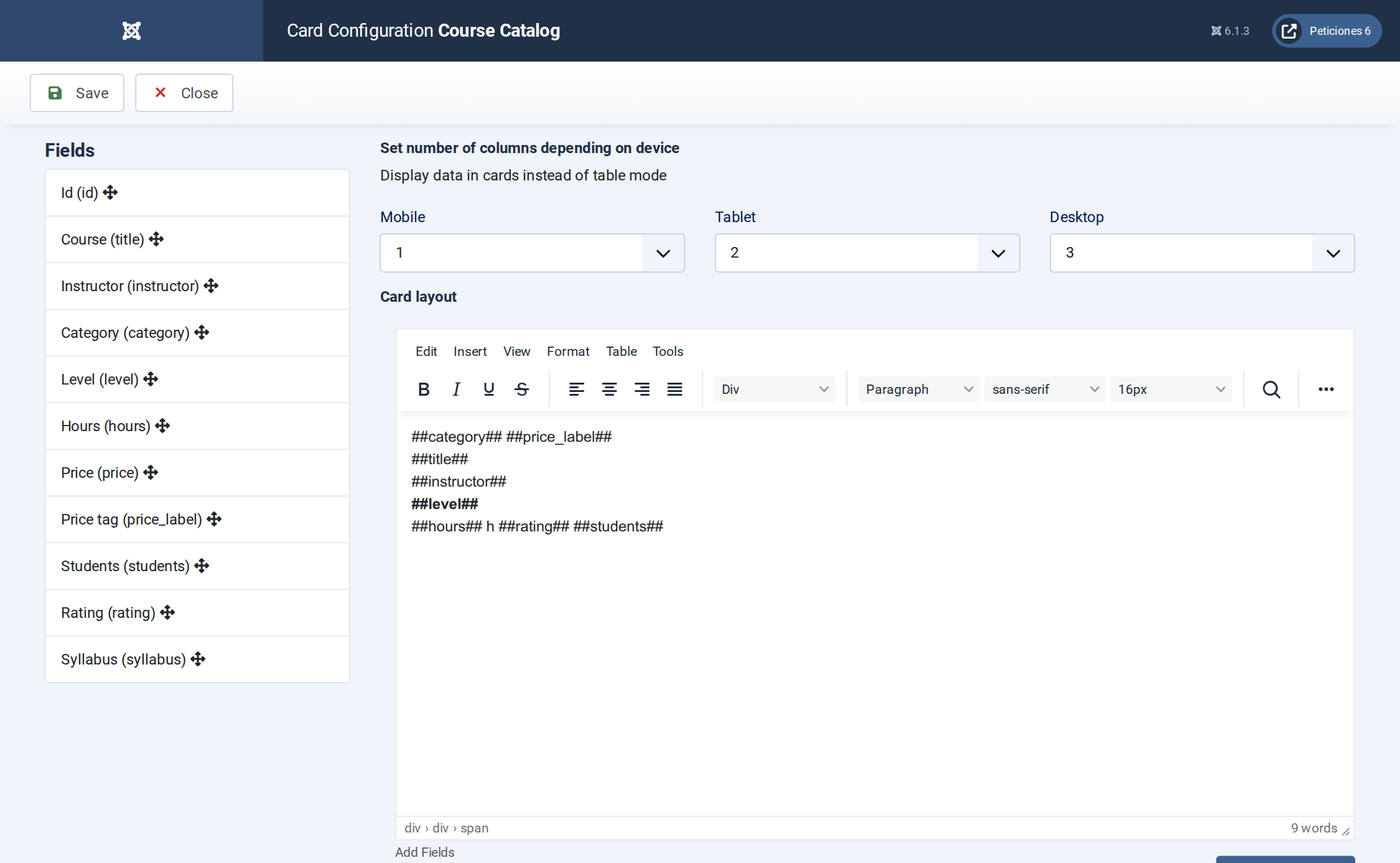Open the Div block format dropdown
The height and width of the screenshot is (863, 1400).
[774, 390]
